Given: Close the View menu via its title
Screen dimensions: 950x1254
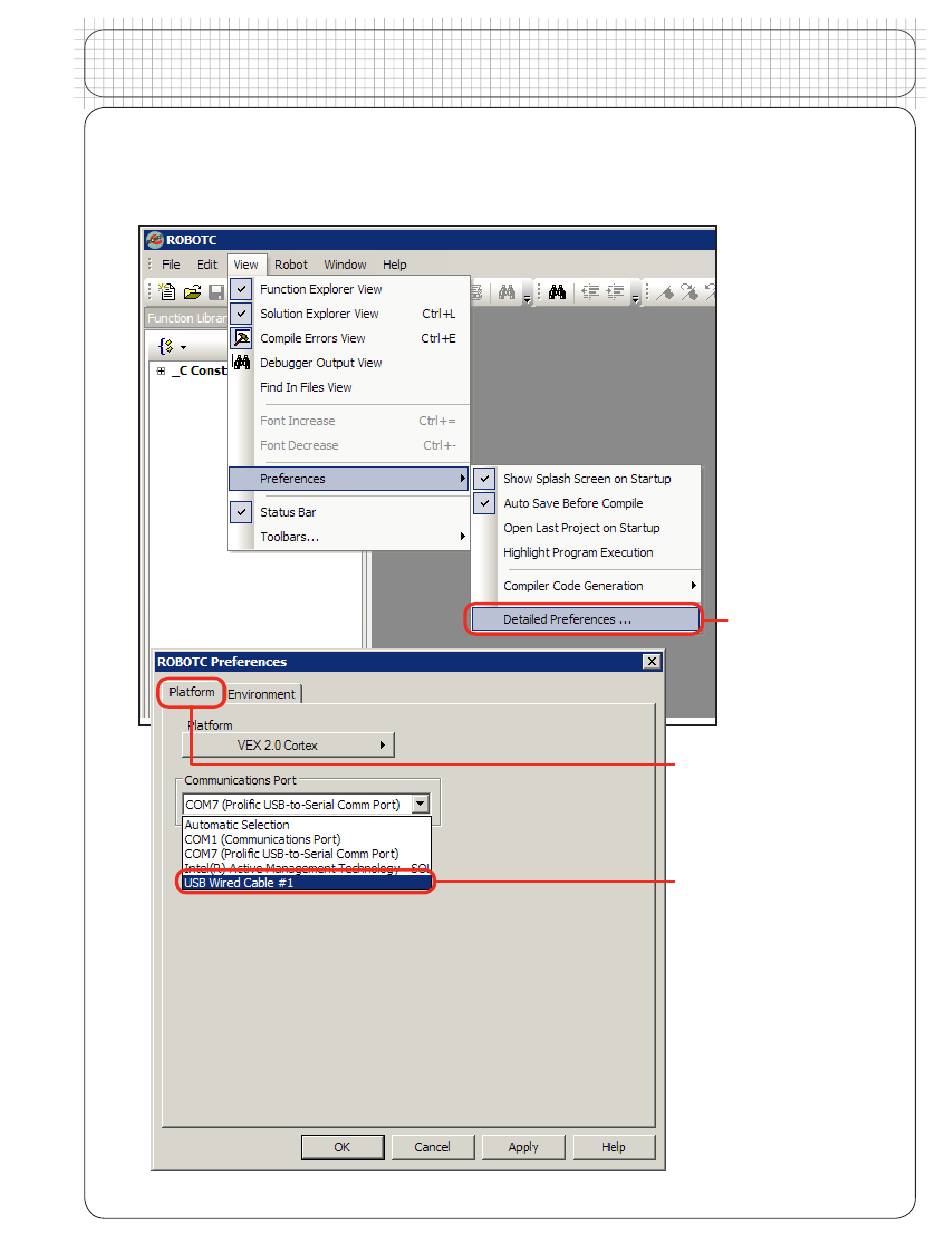Looking at the screenshot, I should [246, 265].
